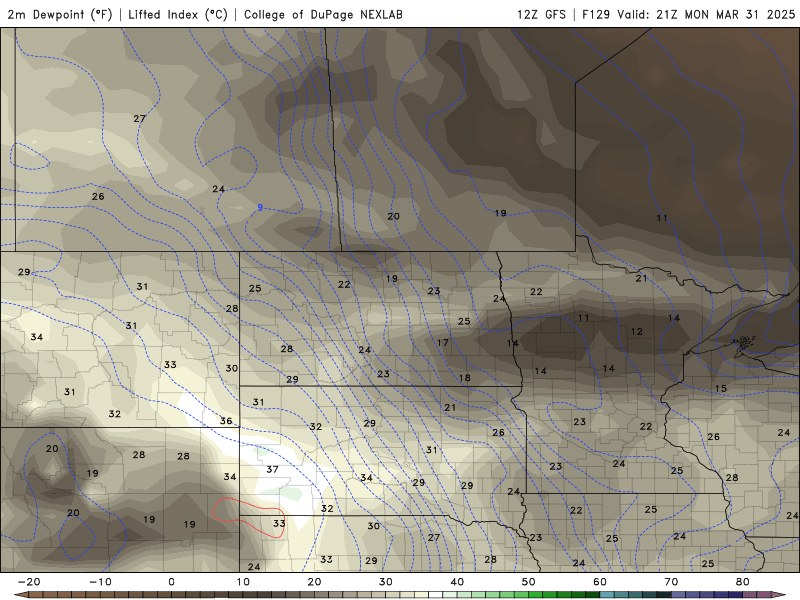800x600 pixels.
Task: Select the '70' colorbar scale label
Action: 671,582
